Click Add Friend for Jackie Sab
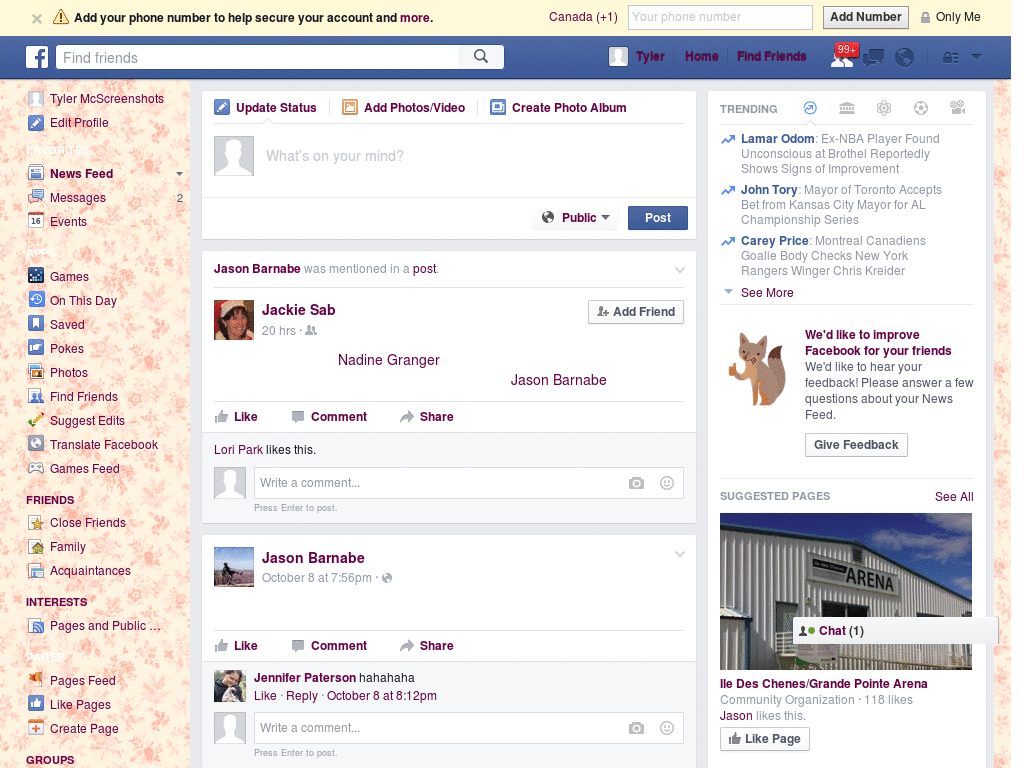 point(636,312)
